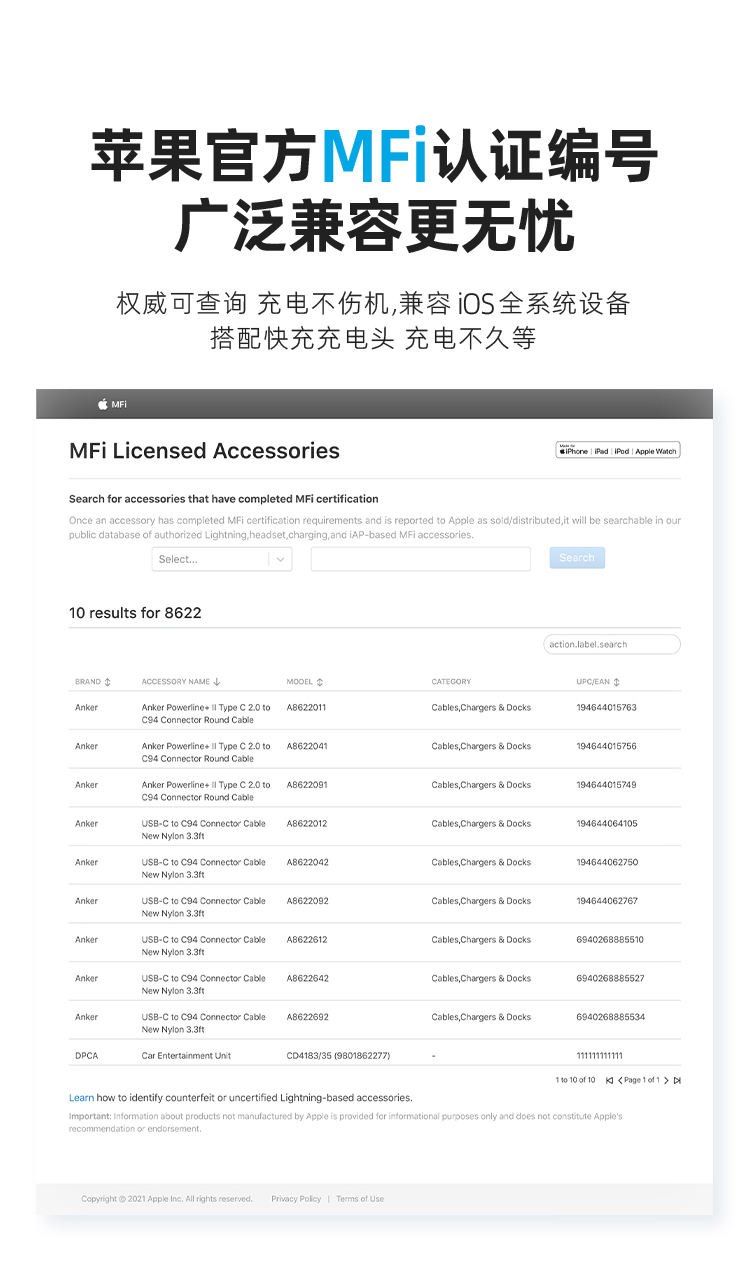Screen dimensions: 750x1262
Task: Open the Learn counterfeit accessories link
Action: (x=81, y=1098)
